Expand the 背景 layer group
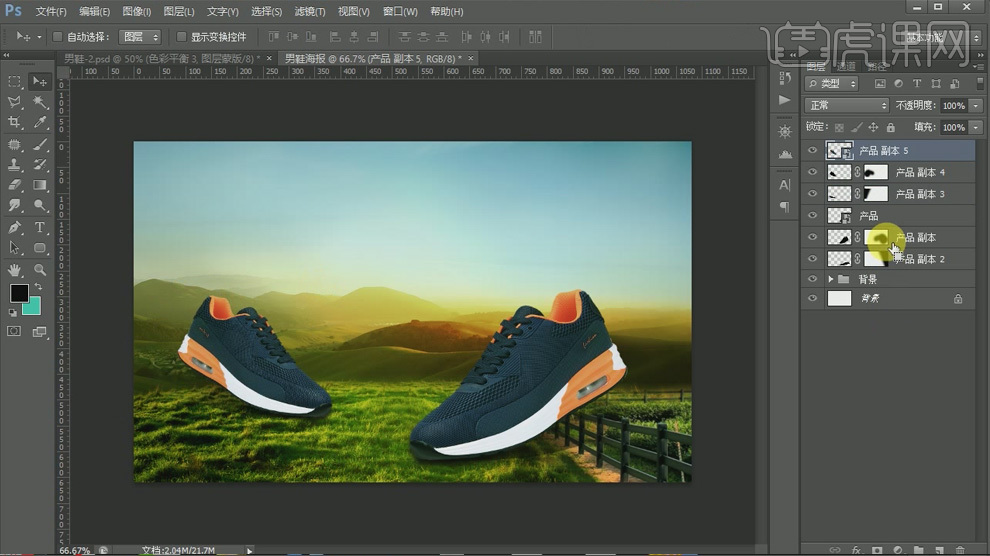Screen dimensions: 990x556 [830, 280]
